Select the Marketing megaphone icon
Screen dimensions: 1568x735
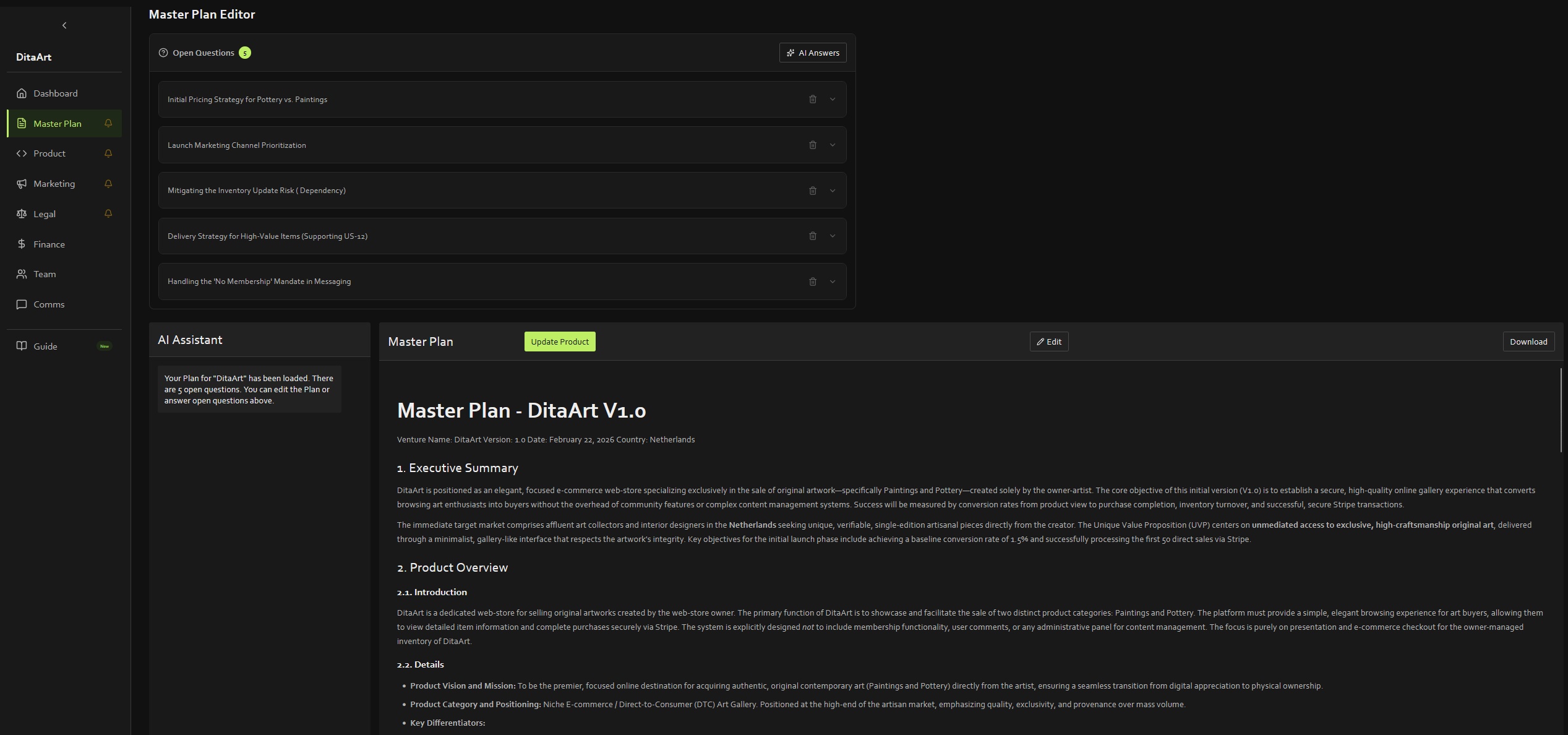tap(22, 183)
